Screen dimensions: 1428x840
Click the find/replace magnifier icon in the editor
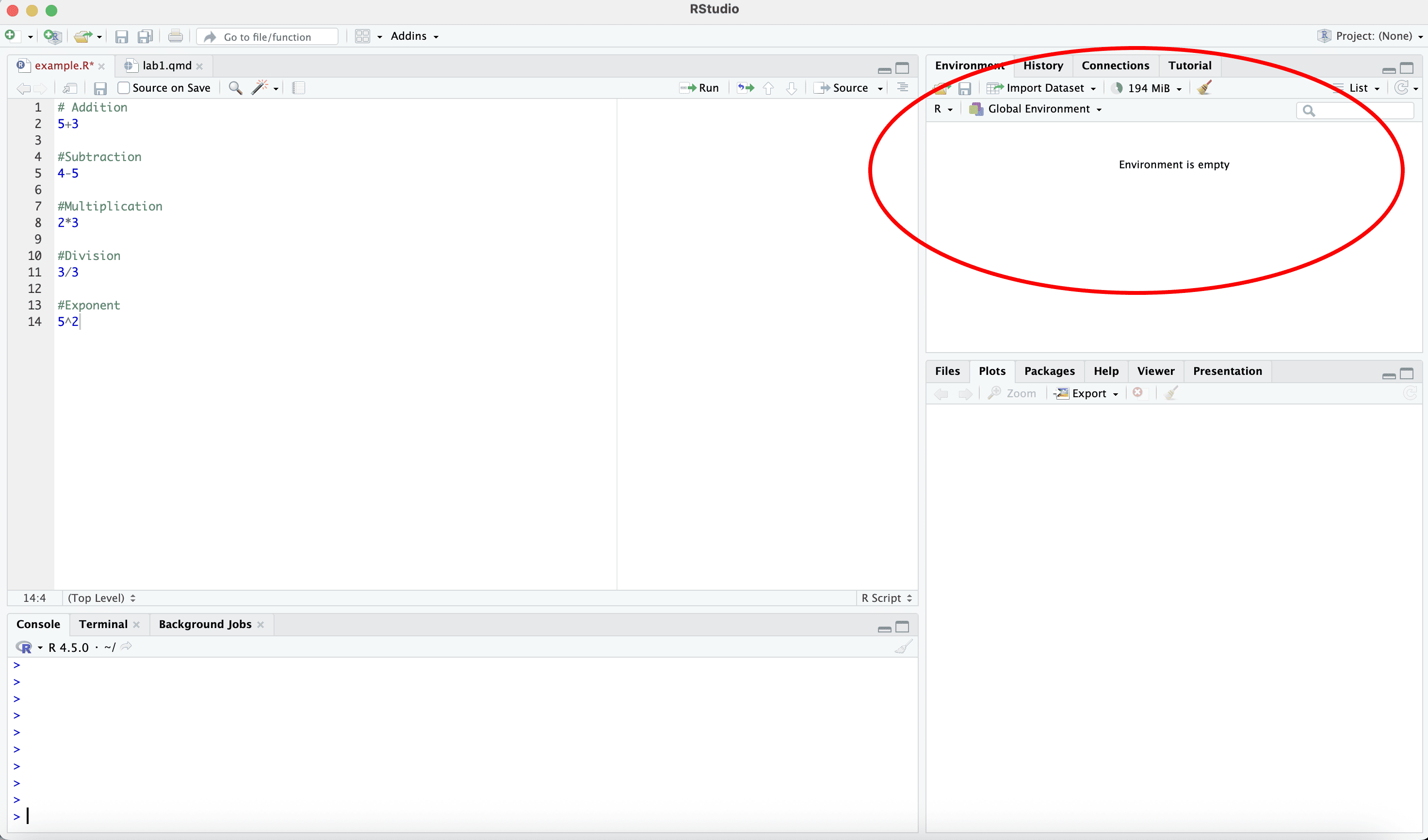(235, 88)
